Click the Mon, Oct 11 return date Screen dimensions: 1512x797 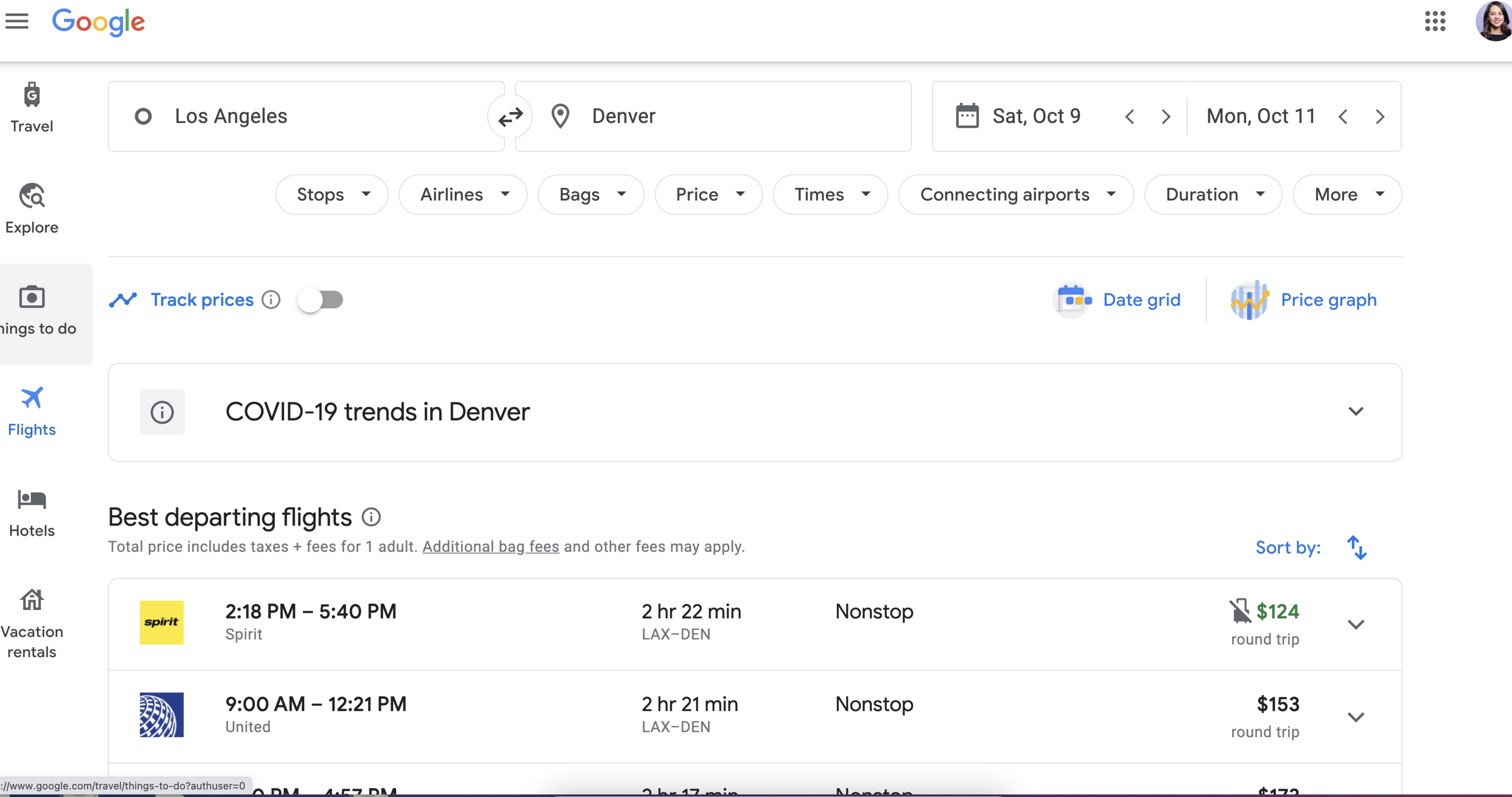tap(1261, 116)
